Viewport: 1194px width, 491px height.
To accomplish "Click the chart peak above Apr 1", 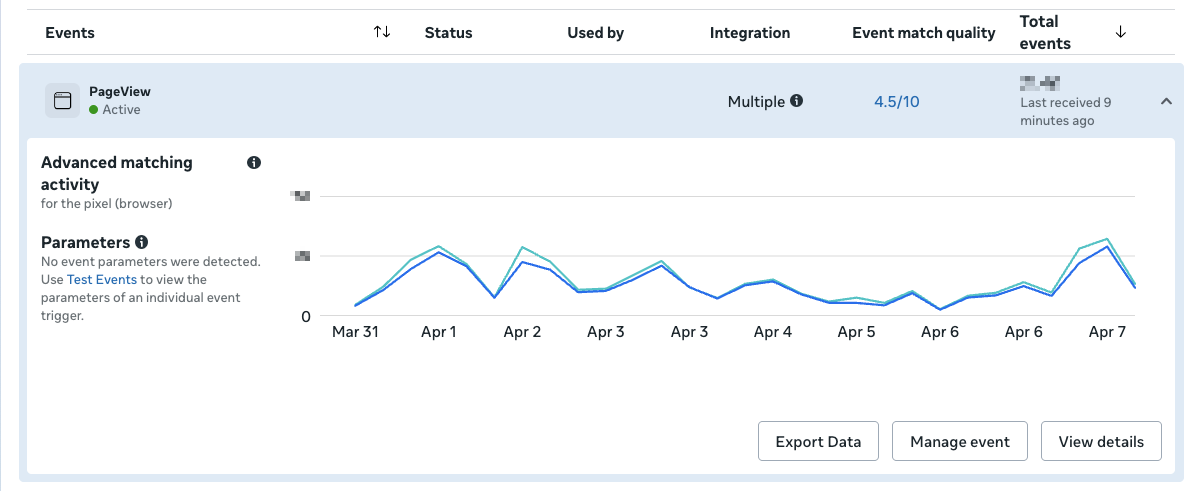I will click(x=438, y=247).
